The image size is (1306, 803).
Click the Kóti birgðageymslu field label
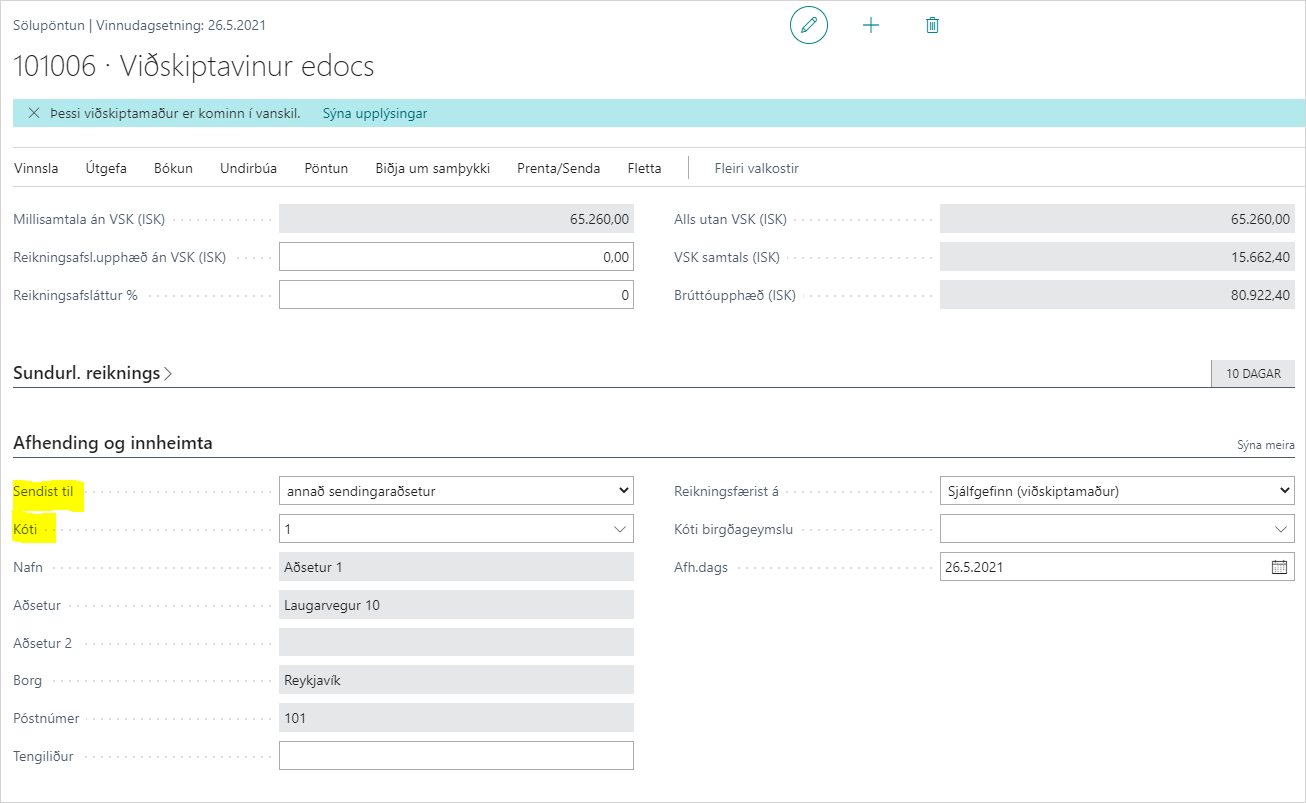click(x=733, y=529)
